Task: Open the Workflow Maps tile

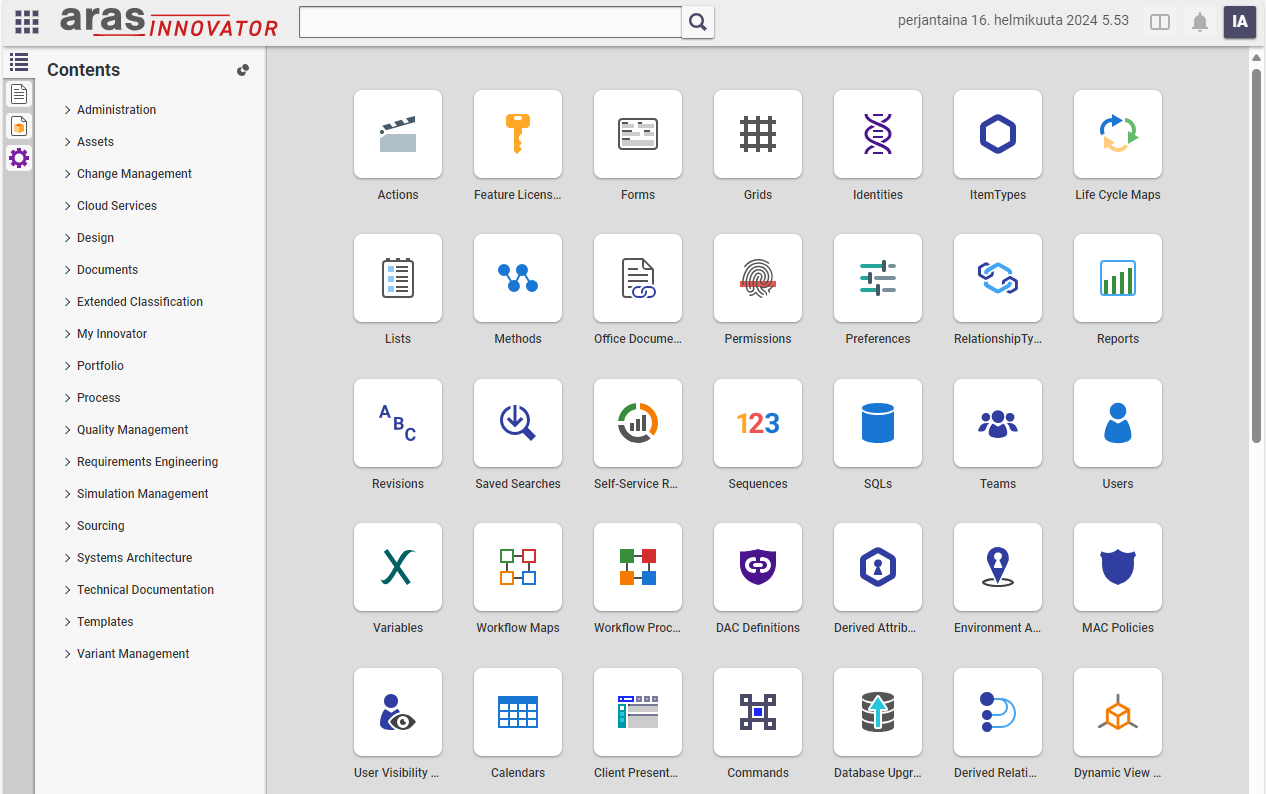Action: coord(518,568)
